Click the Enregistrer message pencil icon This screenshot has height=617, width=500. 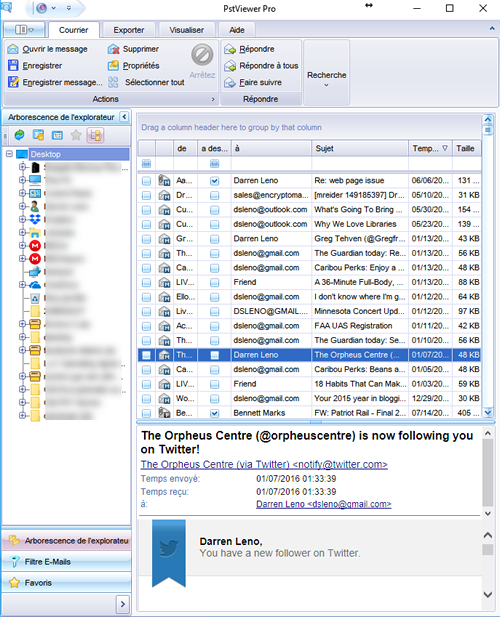tap(13, 82)
